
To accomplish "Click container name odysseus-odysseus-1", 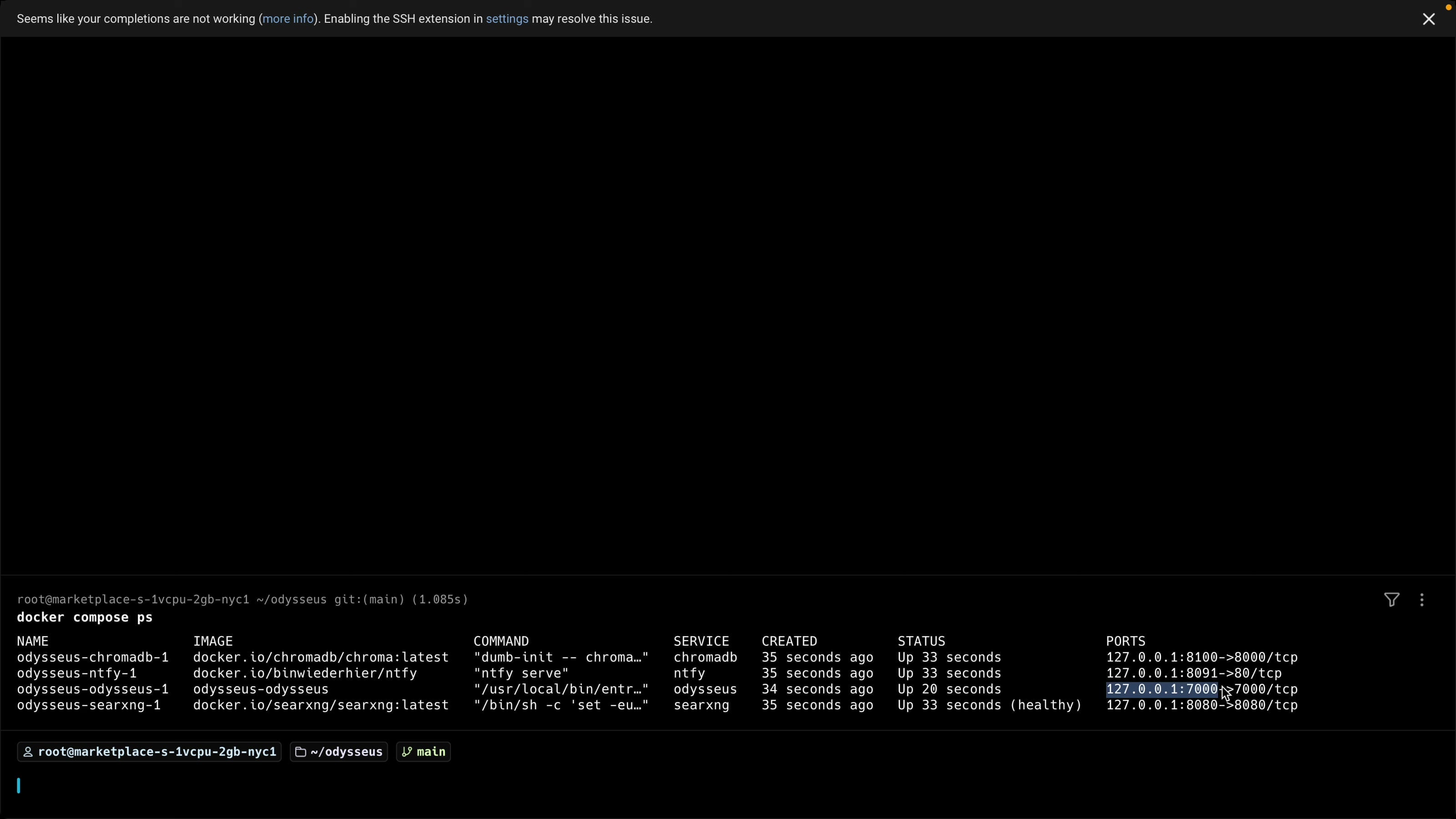I will (93, 689).
